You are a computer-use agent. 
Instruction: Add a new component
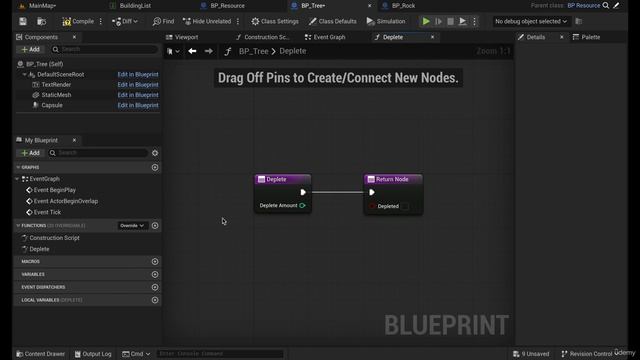pyautogui.click(x=31, y=49)
